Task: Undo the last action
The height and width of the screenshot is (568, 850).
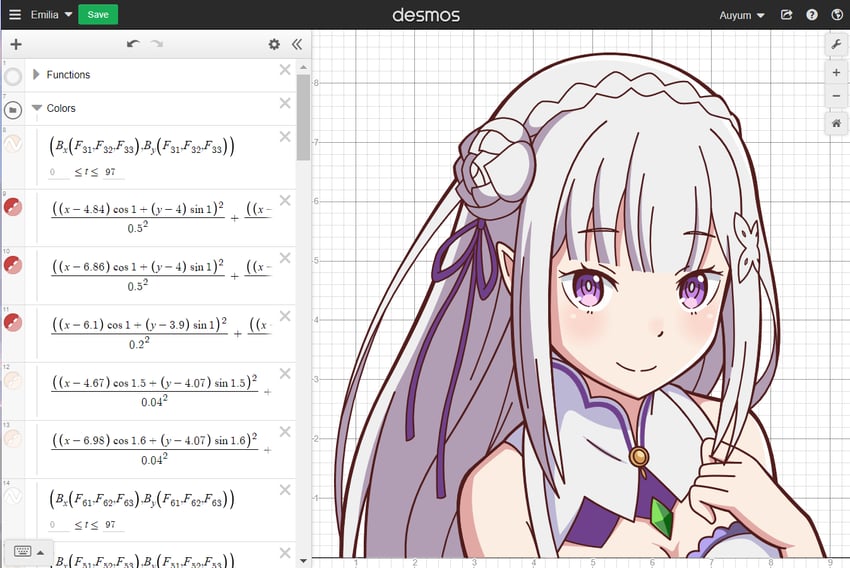Action: (x=133, y=44)
